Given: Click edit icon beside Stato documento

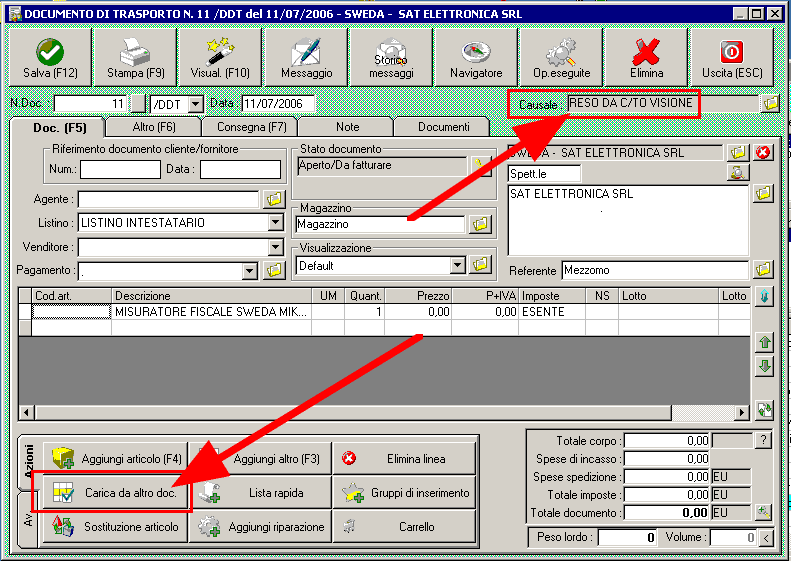Looking at the screenshot, I should [481, 165].
